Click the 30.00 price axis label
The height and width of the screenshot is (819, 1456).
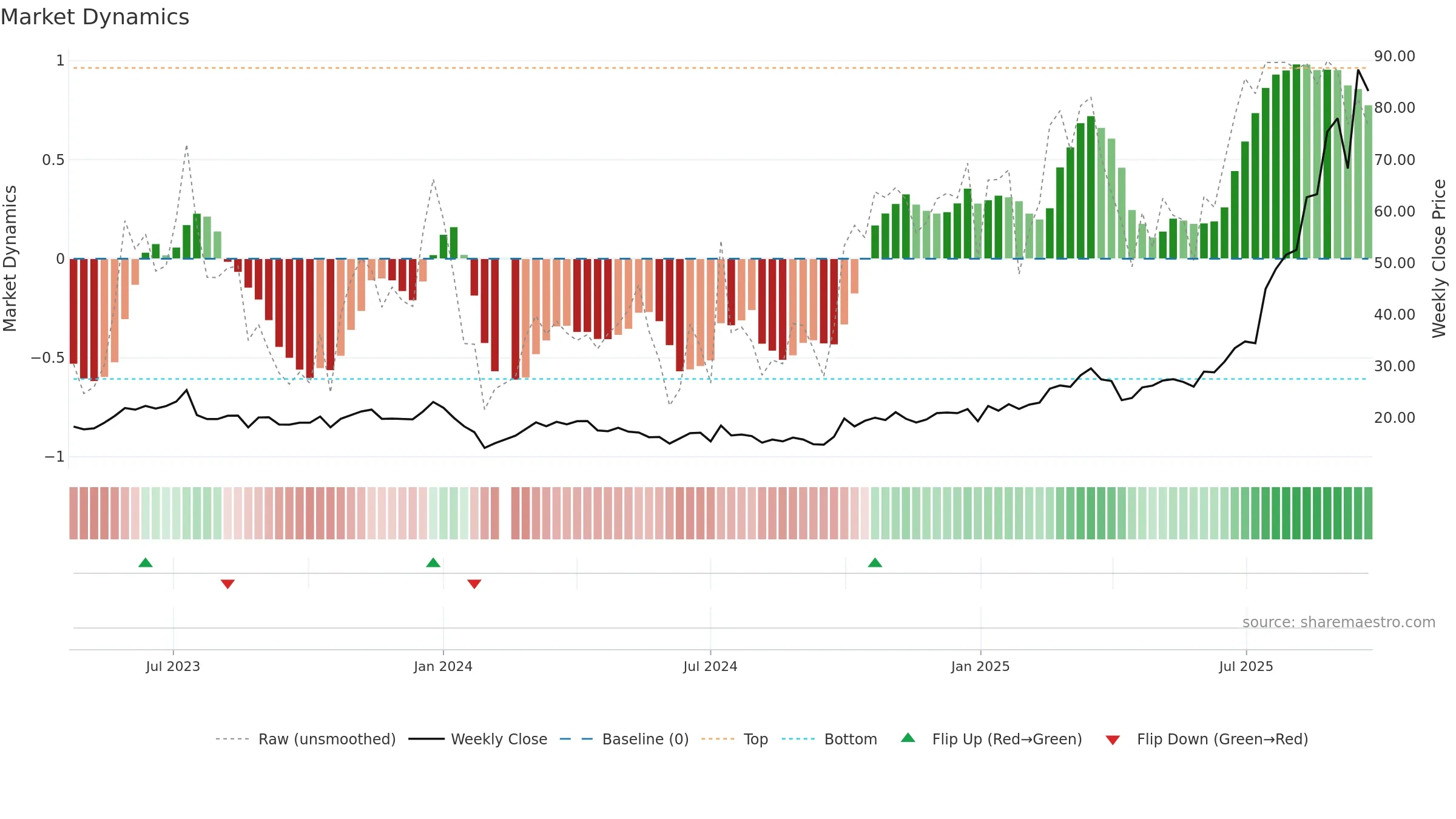[1395, 366]
